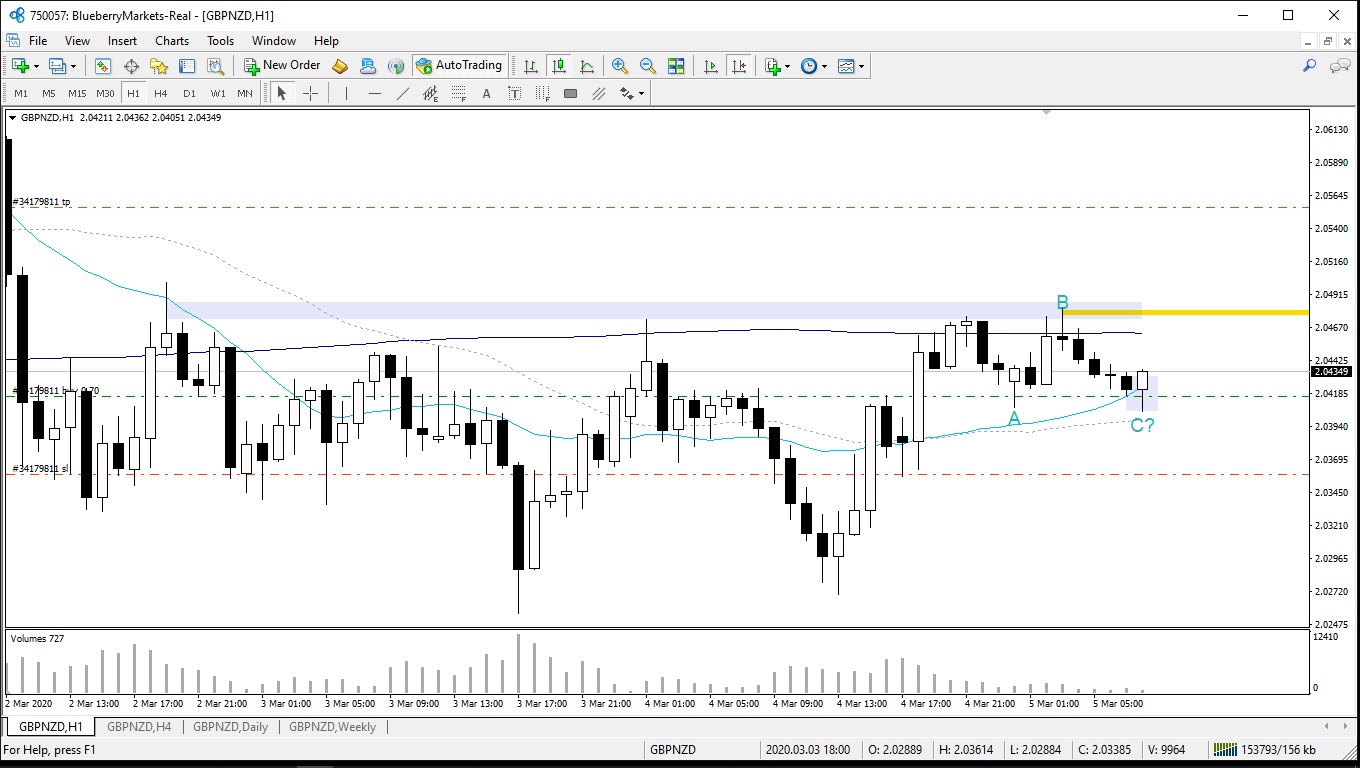Viewport: 1360px width, 768px height.
Task: Draw a vertical line
Action: tap(346, 93)
